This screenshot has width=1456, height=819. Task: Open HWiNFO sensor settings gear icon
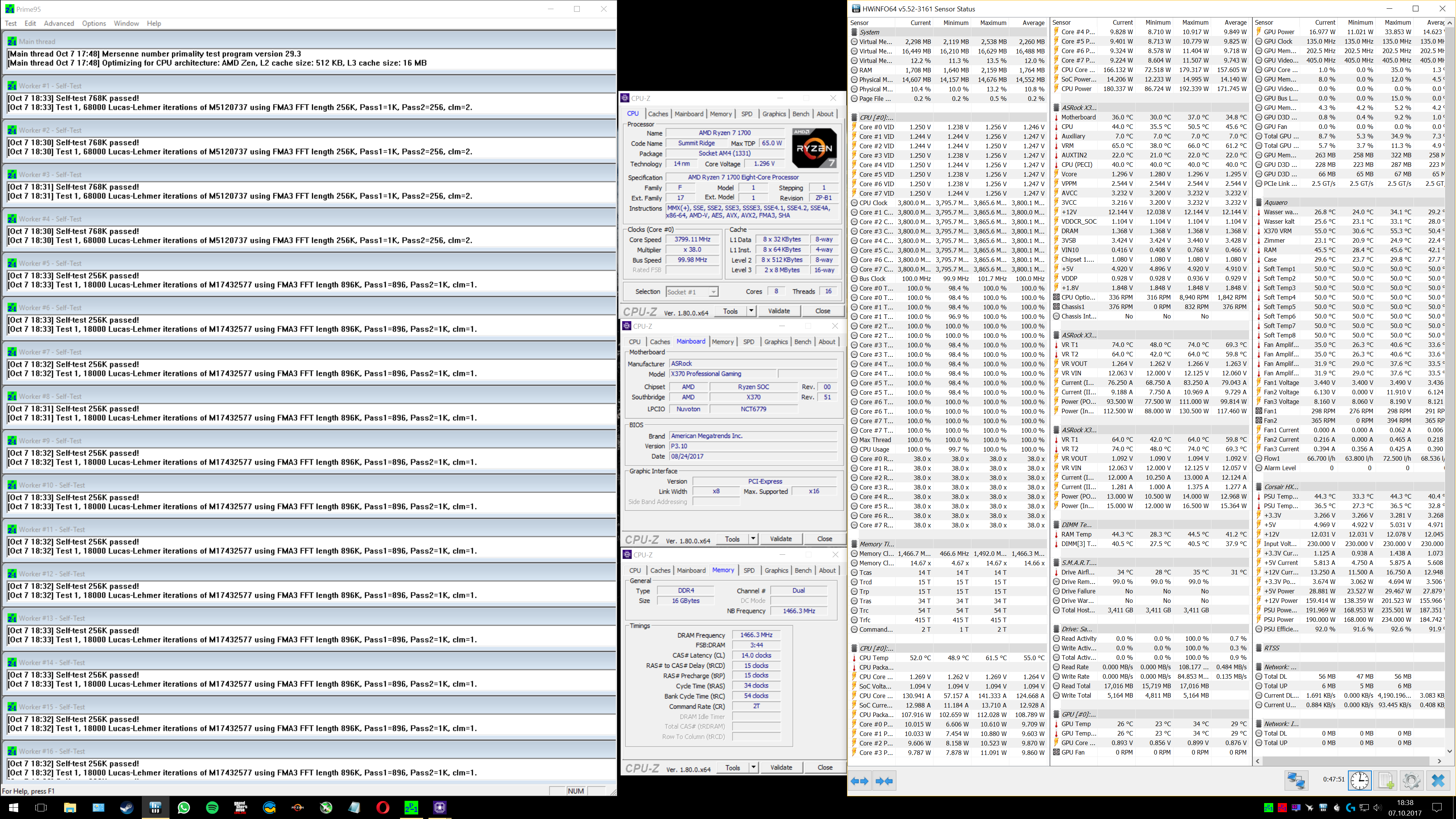[x=1411, y=781]
